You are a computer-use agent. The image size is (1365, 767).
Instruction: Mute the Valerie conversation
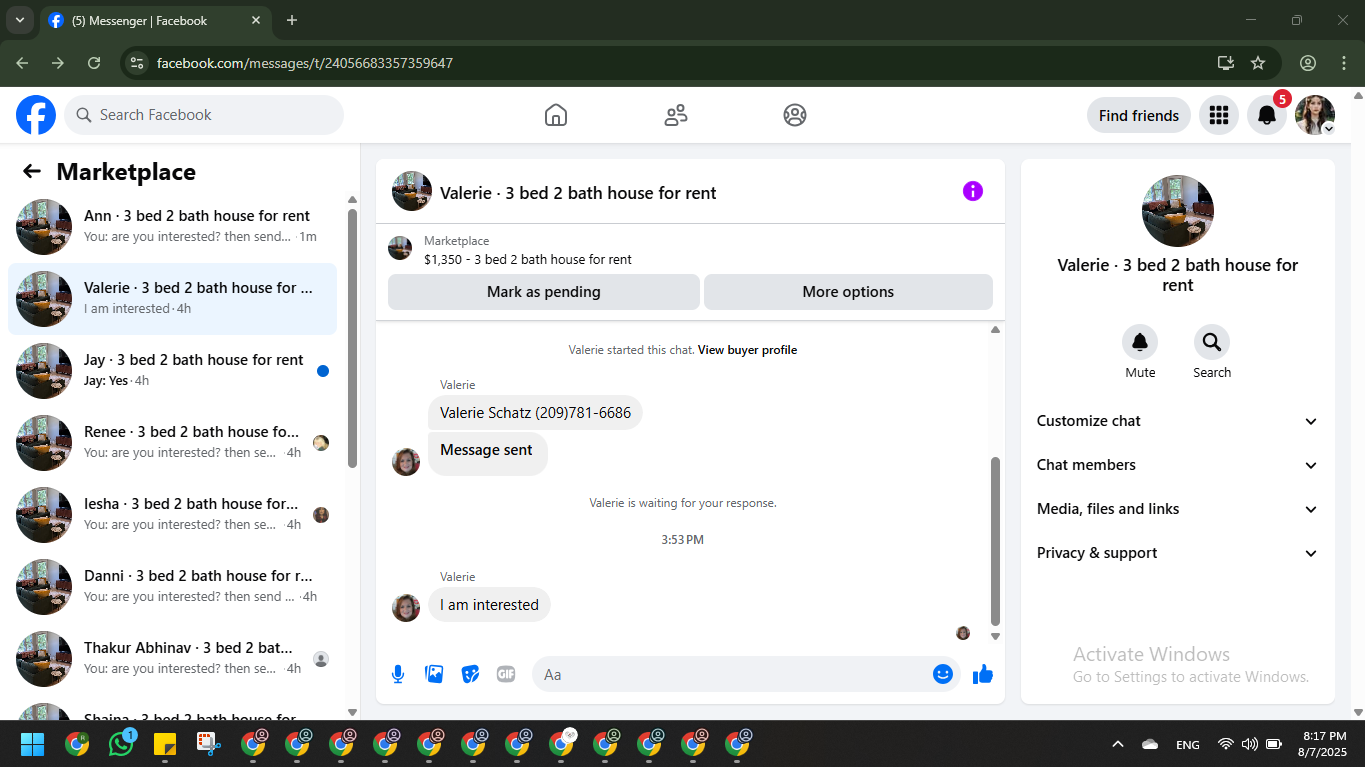point(1140,343)
